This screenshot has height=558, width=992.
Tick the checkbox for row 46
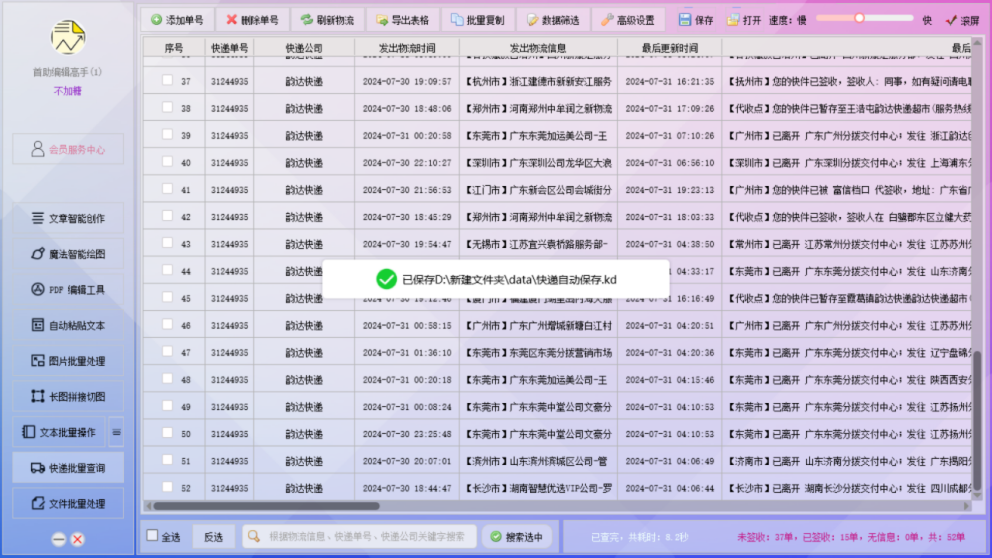click(167, 325)
